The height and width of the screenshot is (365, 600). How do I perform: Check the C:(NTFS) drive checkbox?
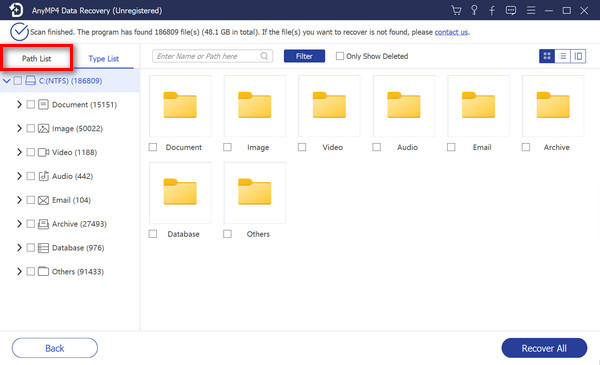(x=18, y=81)
